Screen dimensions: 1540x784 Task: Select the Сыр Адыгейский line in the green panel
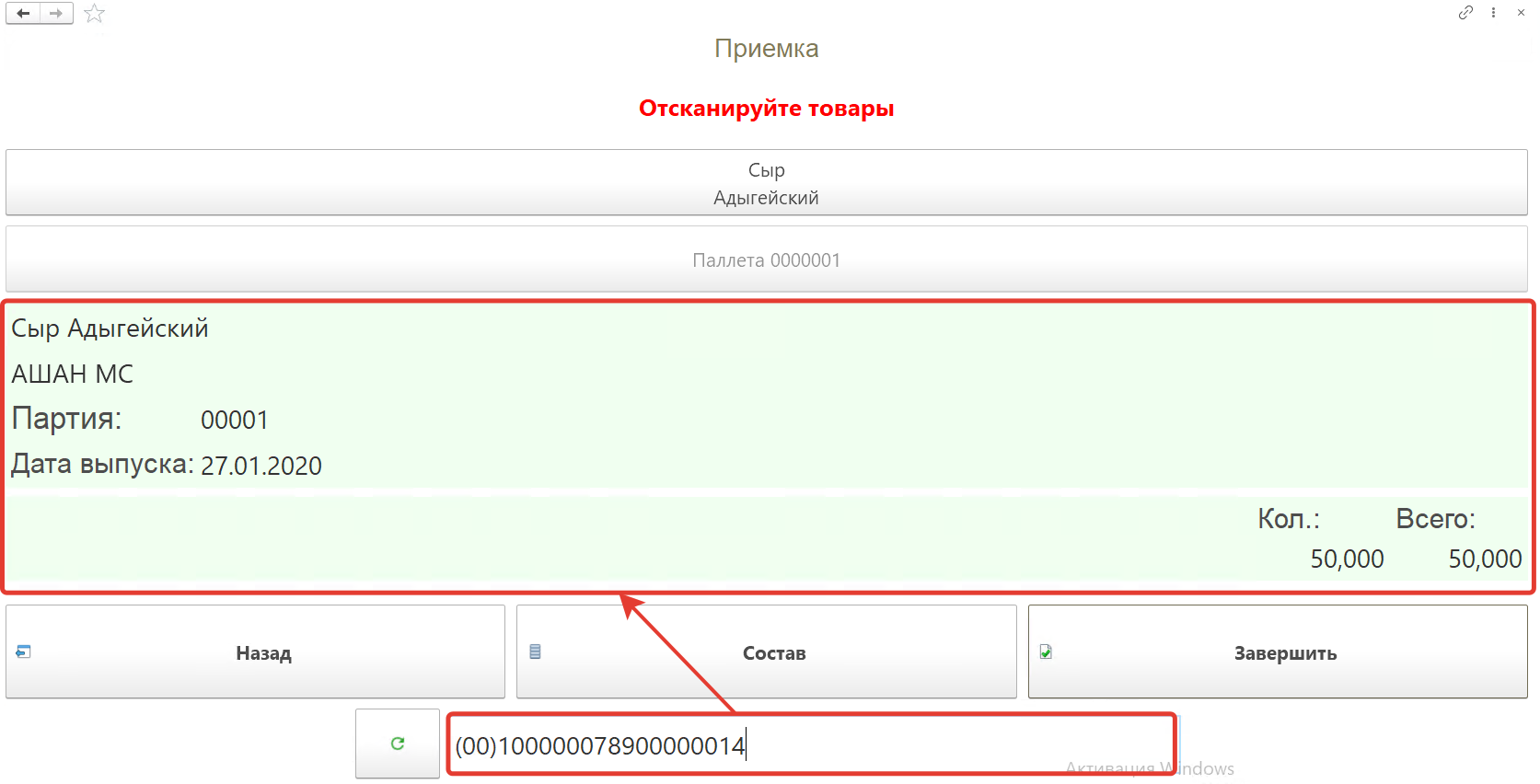[x=110, y=329]
